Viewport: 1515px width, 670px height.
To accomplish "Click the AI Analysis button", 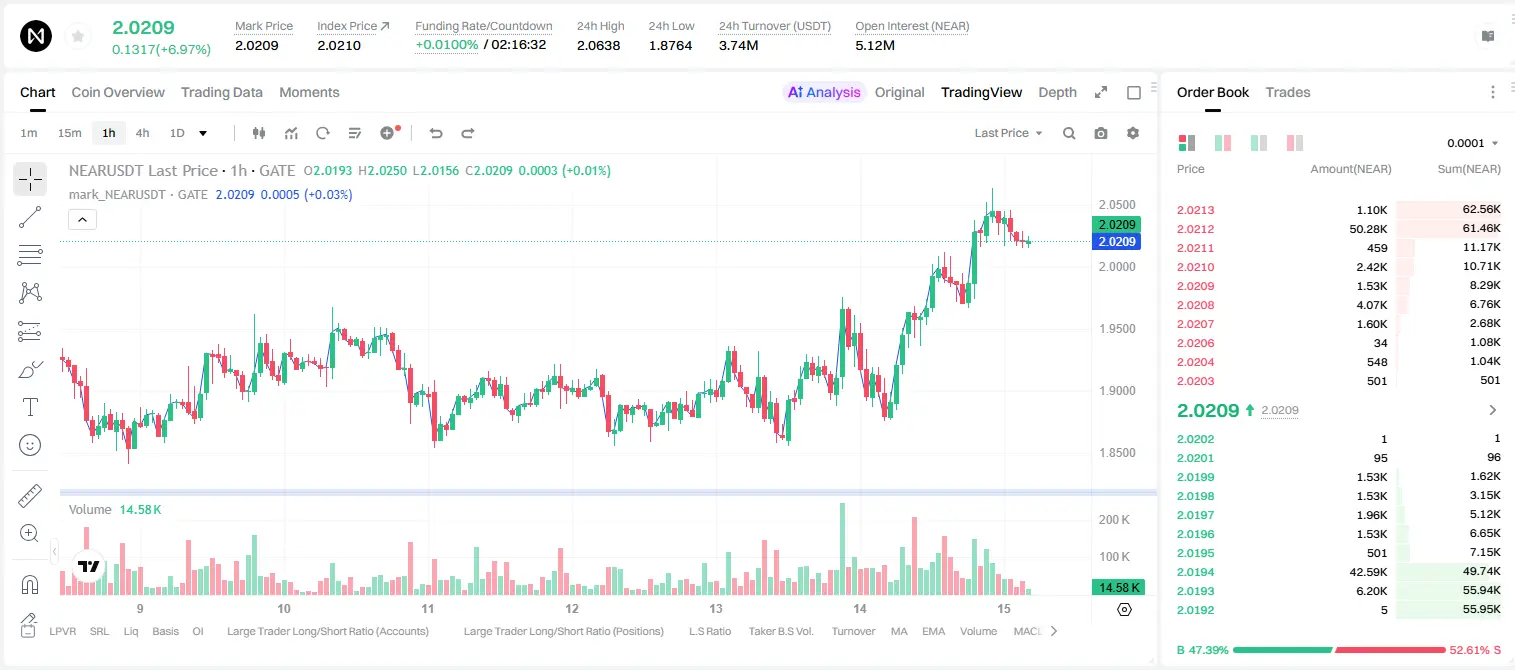I will coord(824,92).
